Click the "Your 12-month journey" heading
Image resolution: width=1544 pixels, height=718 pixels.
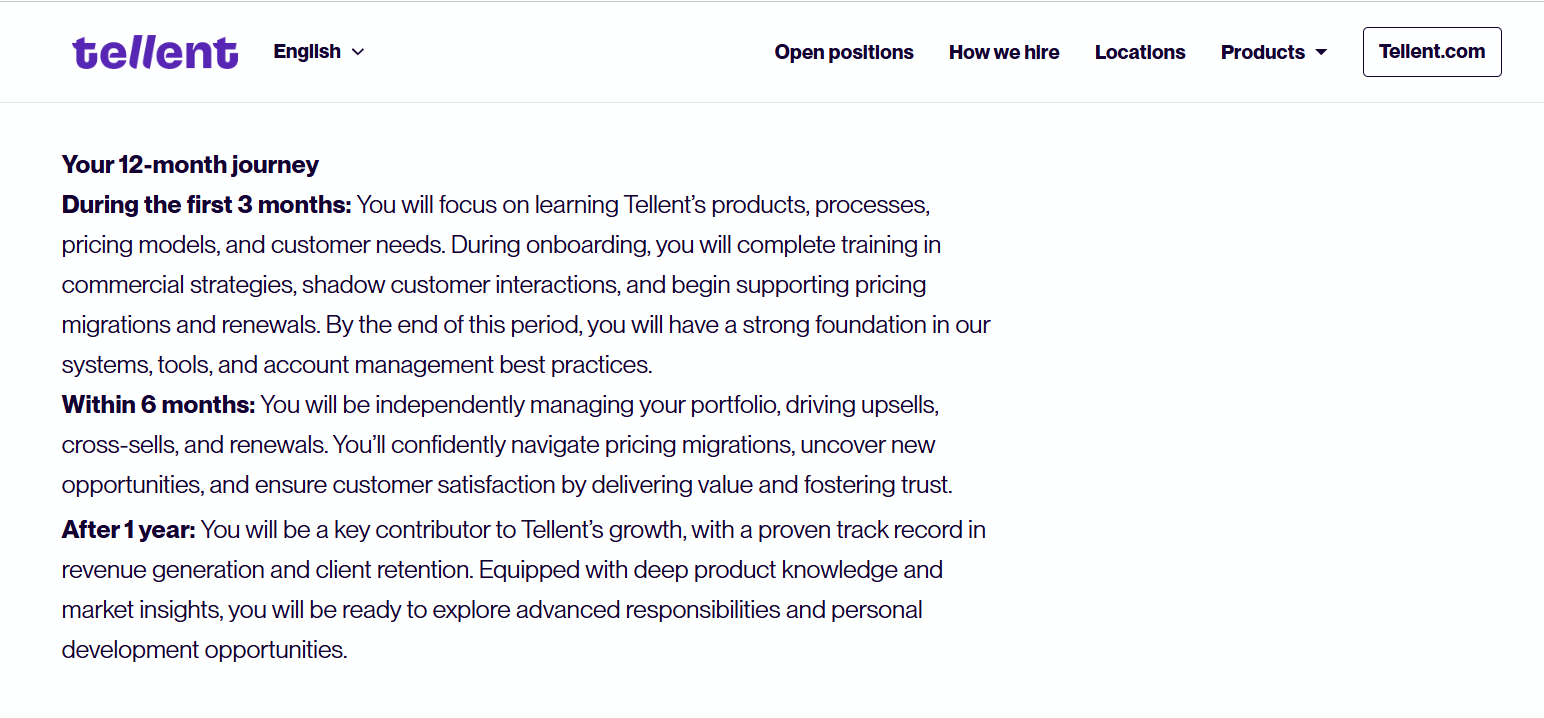190,165
